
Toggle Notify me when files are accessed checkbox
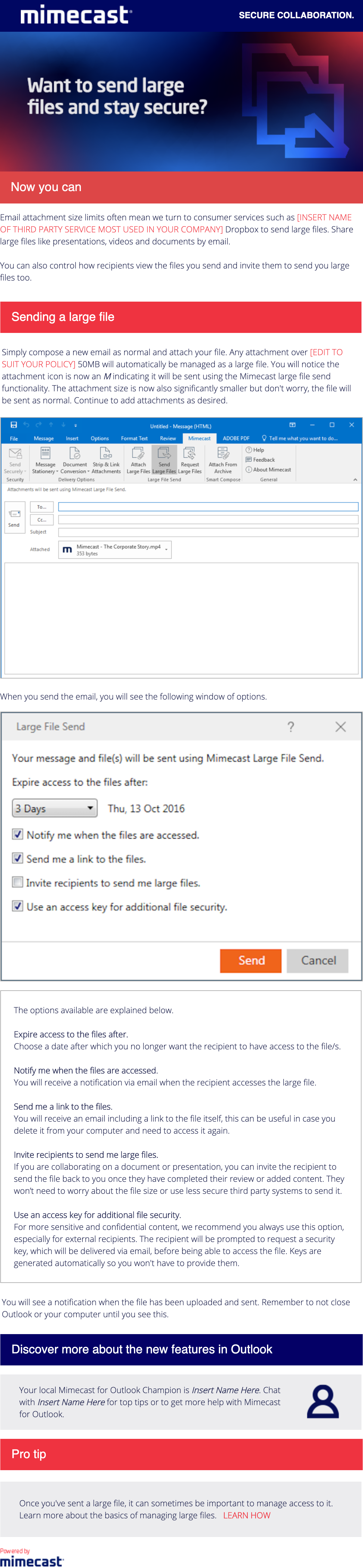[18, 834]
